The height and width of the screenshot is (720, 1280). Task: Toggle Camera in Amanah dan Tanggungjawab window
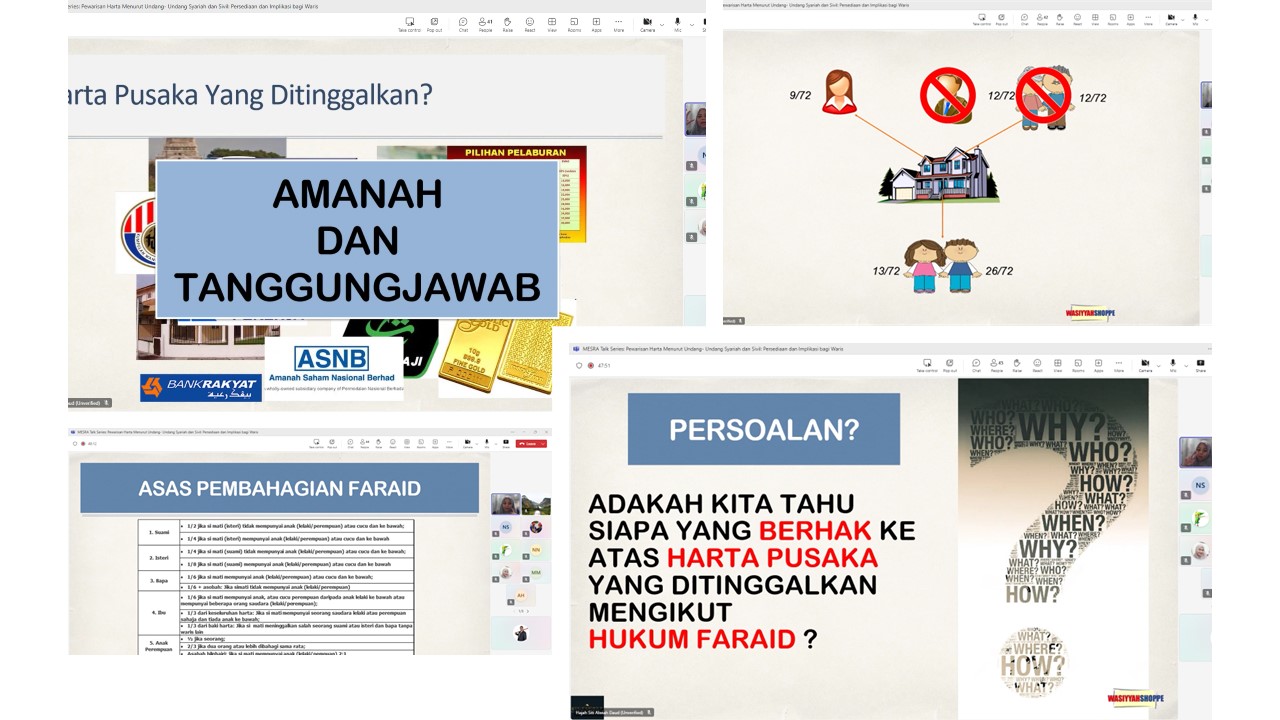[647, 24]
